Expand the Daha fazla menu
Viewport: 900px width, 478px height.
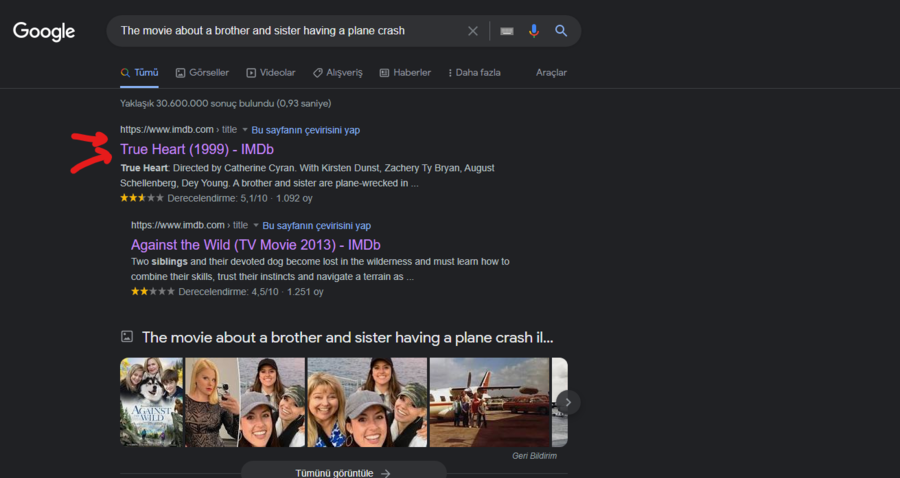coord(474,73)
